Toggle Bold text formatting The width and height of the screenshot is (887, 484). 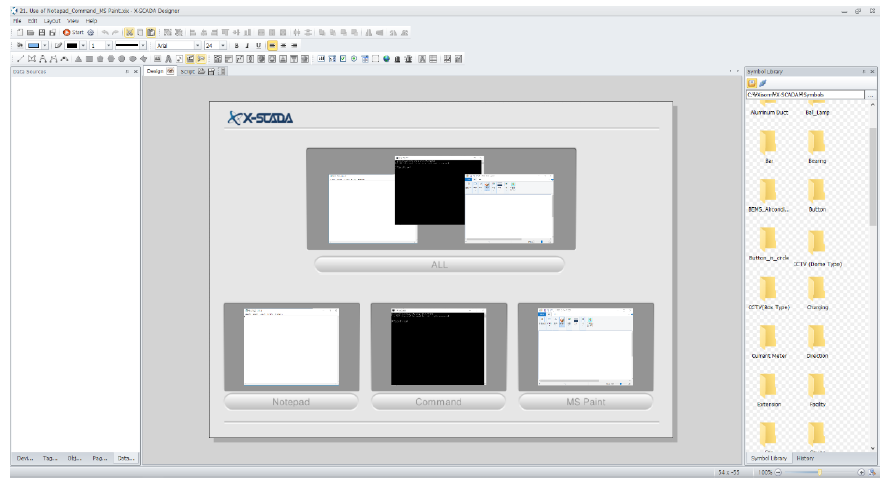coord(236,46)
